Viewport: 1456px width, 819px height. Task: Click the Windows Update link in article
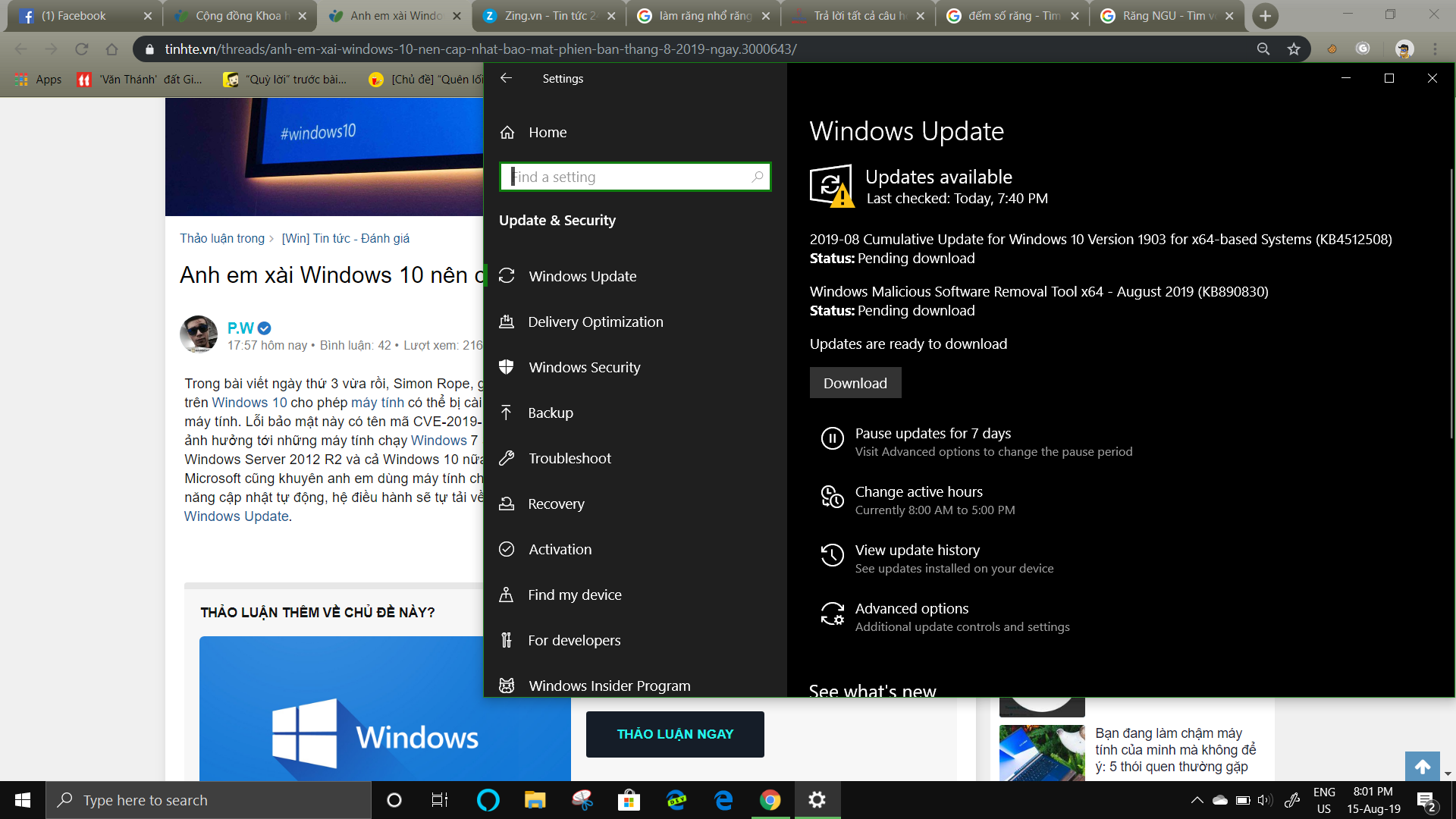pyautogui.click(x=236, y=516)
